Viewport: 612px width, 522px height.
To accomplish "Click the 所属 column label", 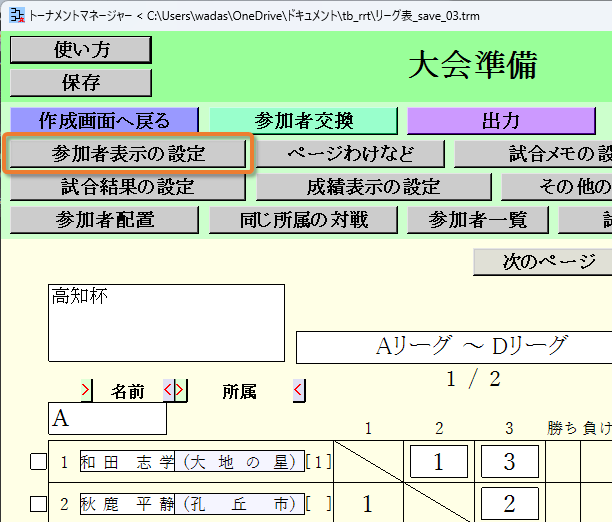I will point(239,391).
